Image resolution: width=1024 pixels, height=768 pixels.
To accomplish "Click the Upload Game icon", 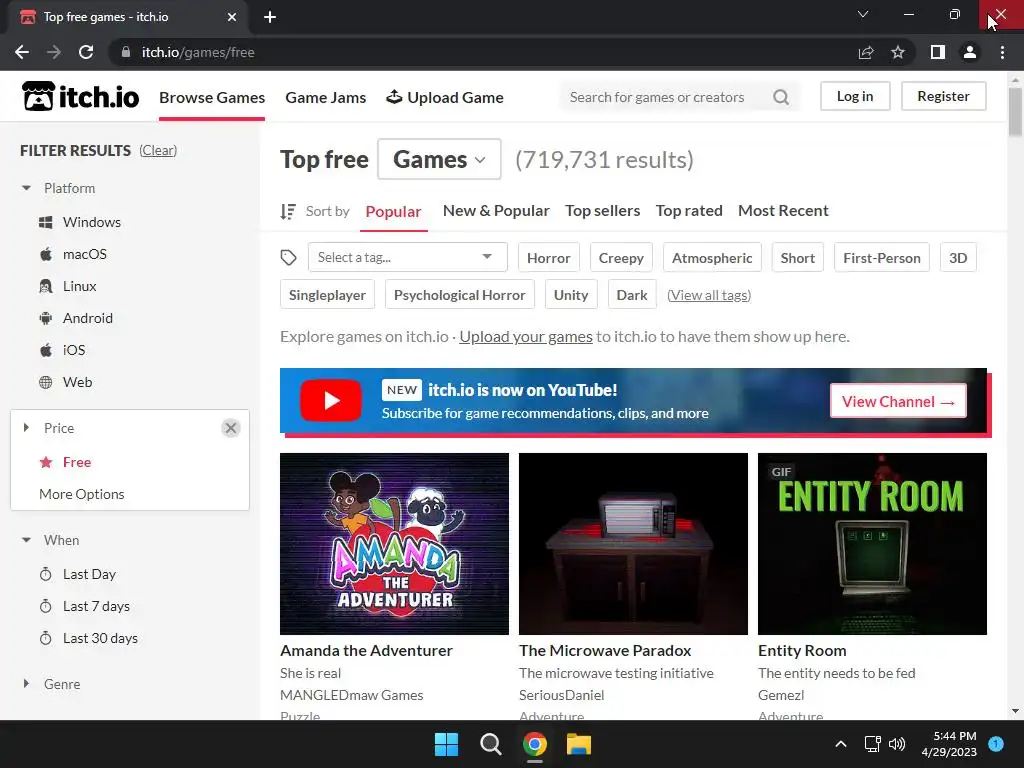I will (x=394, y=97).
